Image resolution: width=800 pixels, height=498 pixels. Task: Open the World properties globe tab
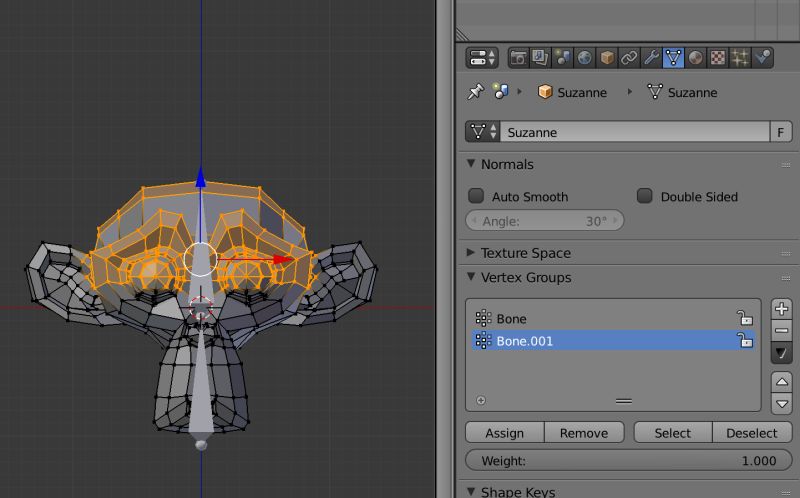click(584, 58)
